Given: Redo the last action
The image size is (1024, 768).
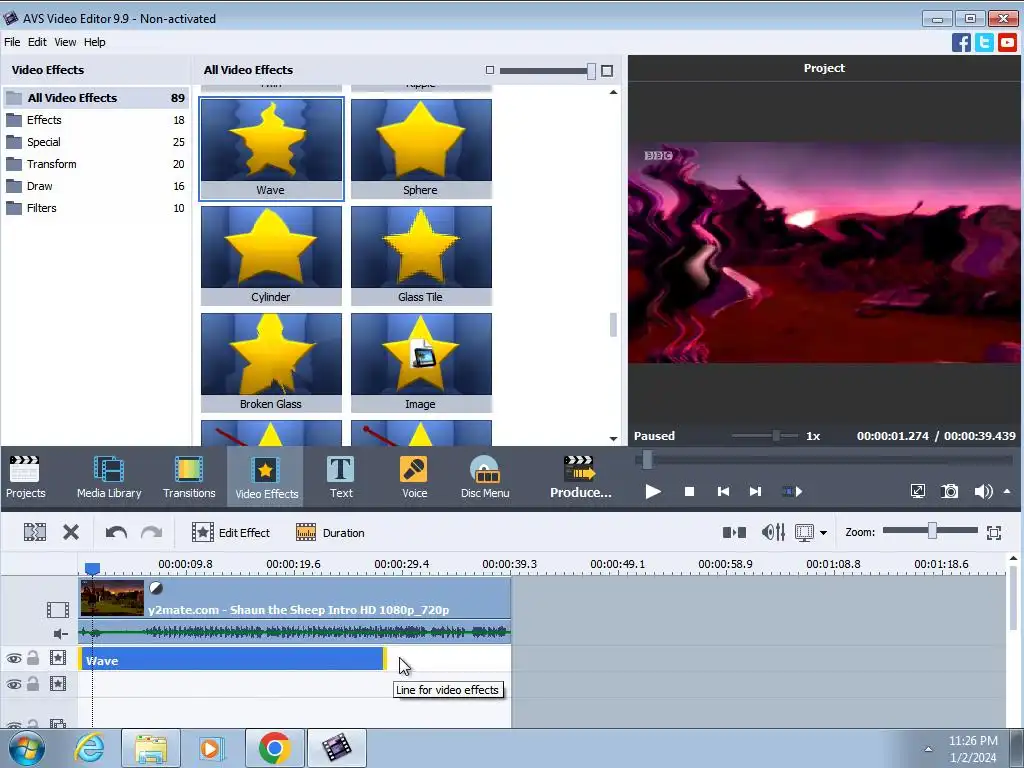Looking at the screenshot, I should 152,532.
